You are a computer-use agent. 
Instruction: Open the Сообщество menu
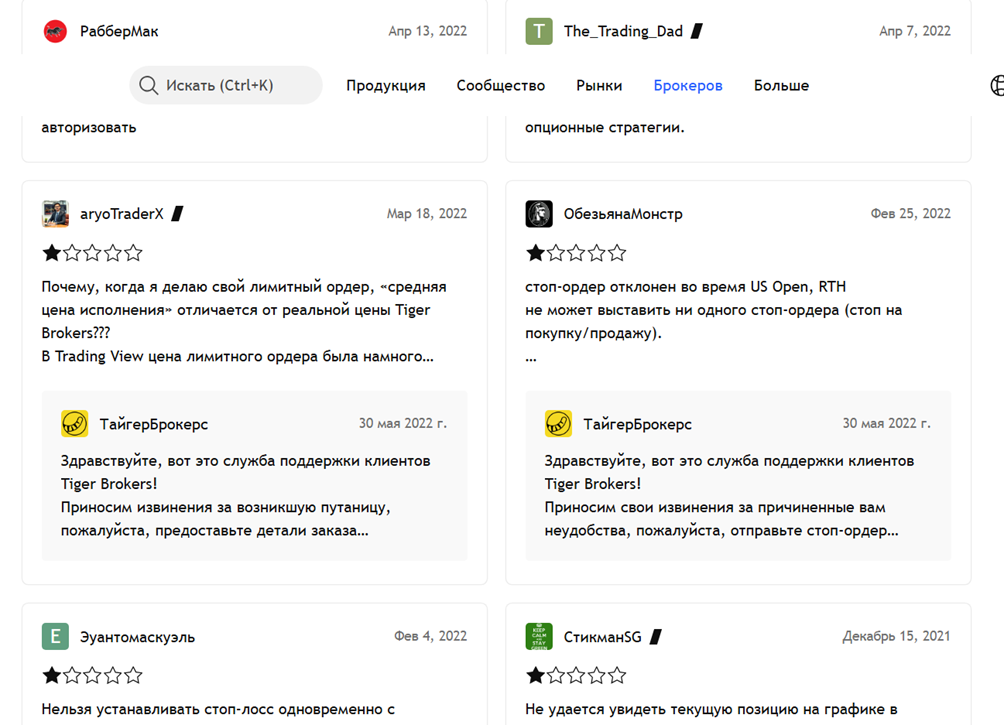pyautogui.click(x=501, y=86)
